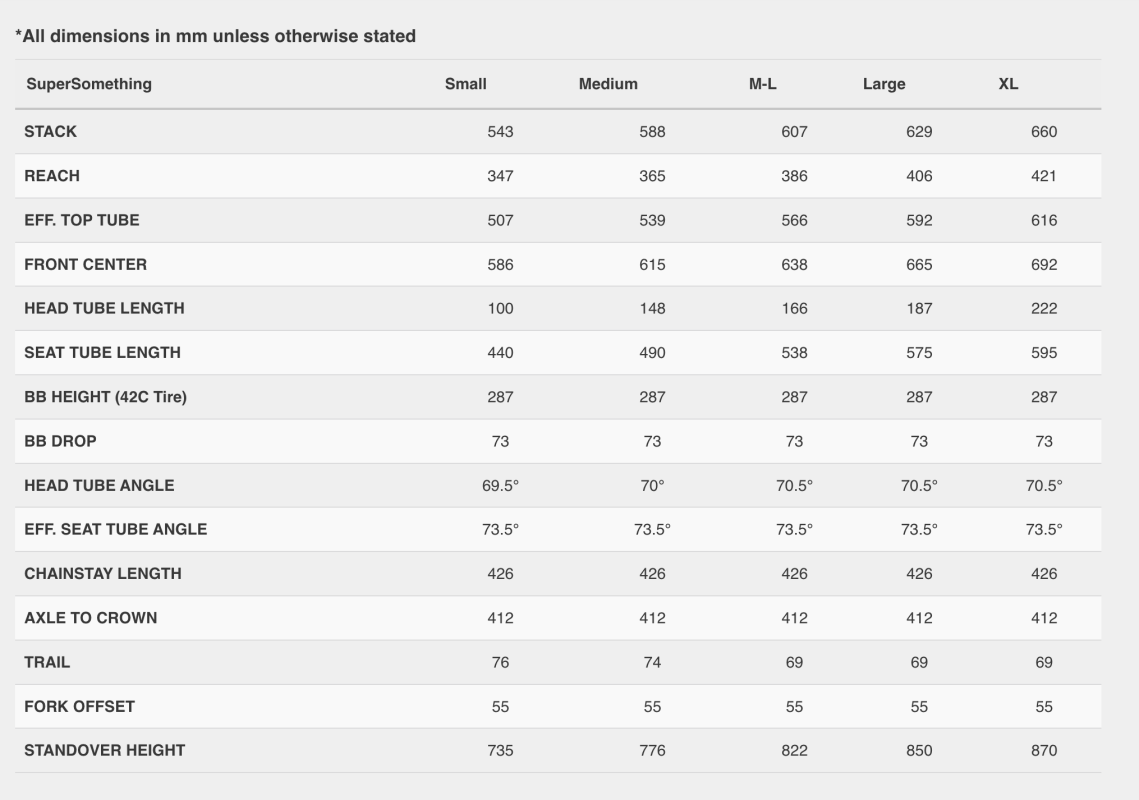Select the Small reach value 347
This screenshot has width=1139, height=800.
(x=500, y=176)
